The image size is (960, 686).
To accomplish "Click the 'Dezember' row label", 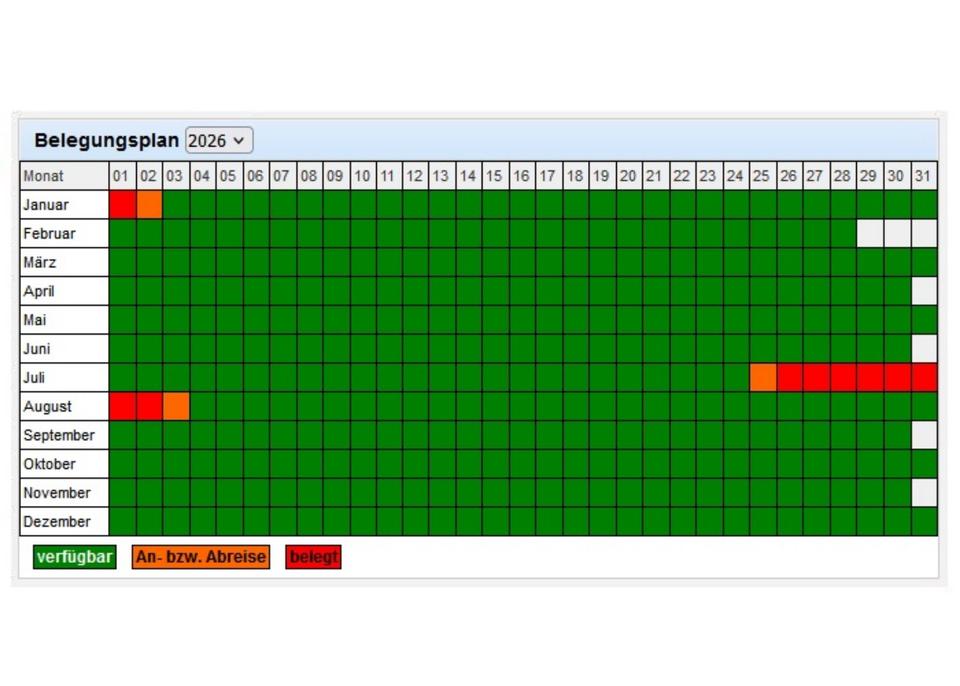I will click(x=64, y=522).
